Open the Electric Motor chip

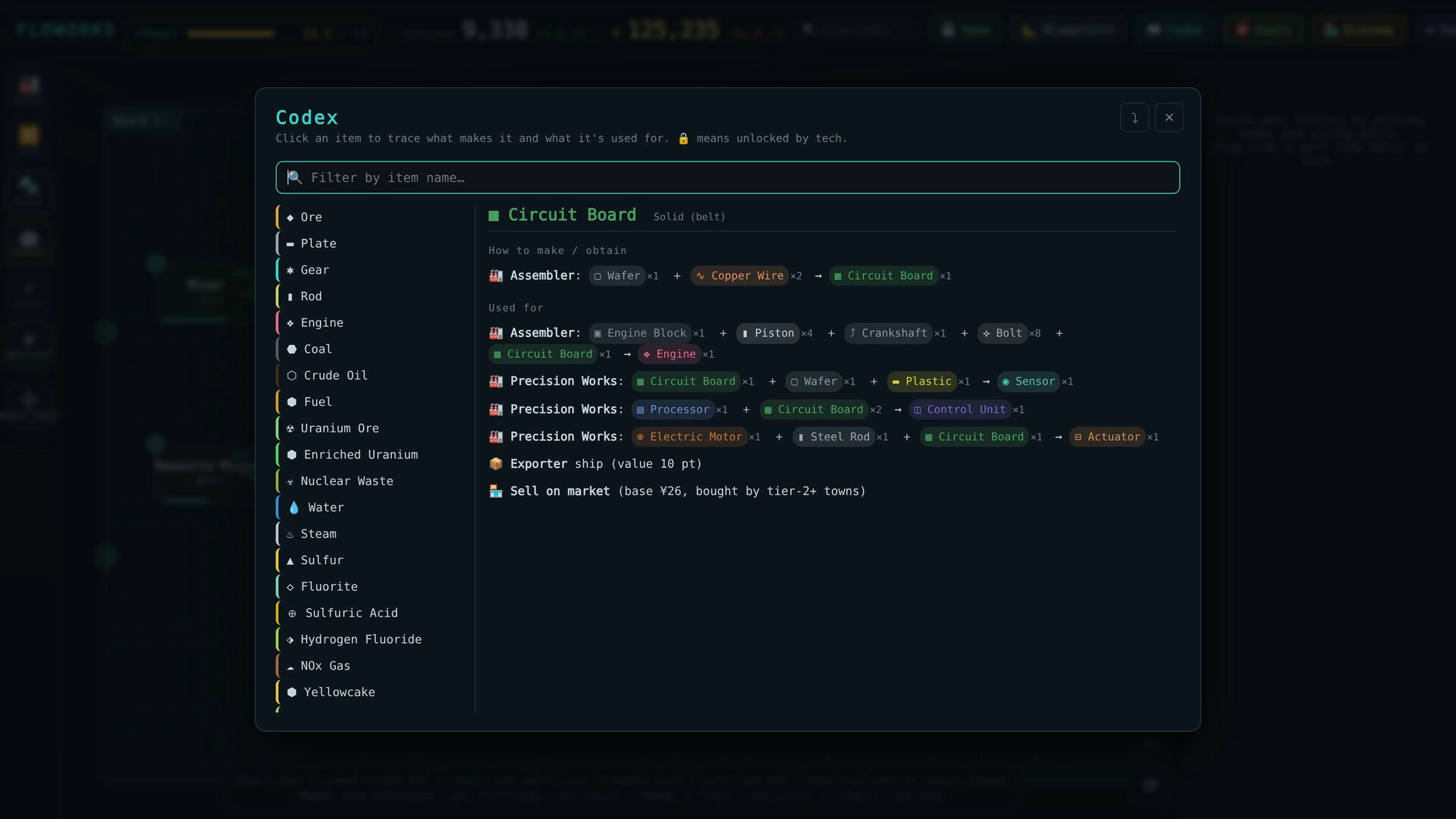[689, 437]
